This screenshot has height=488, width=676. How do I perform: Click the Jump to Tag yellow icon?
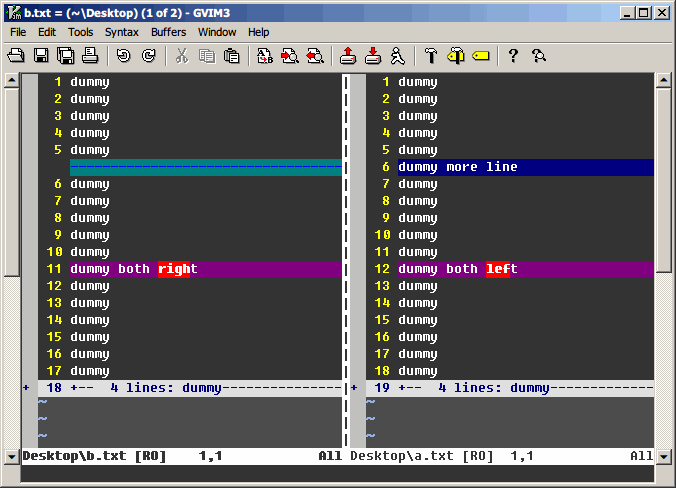coord(481,56)
